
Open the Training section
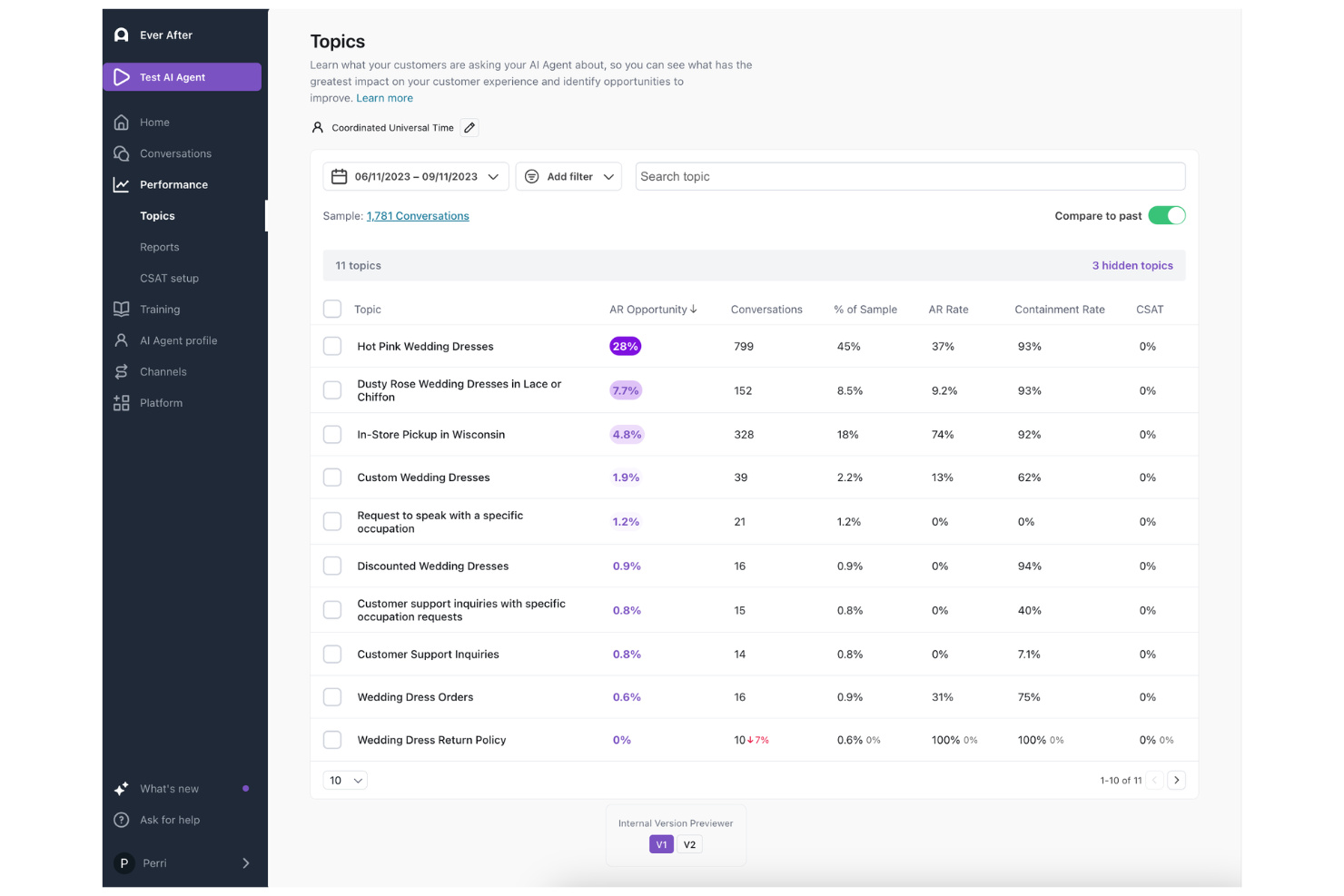(160, 309)
